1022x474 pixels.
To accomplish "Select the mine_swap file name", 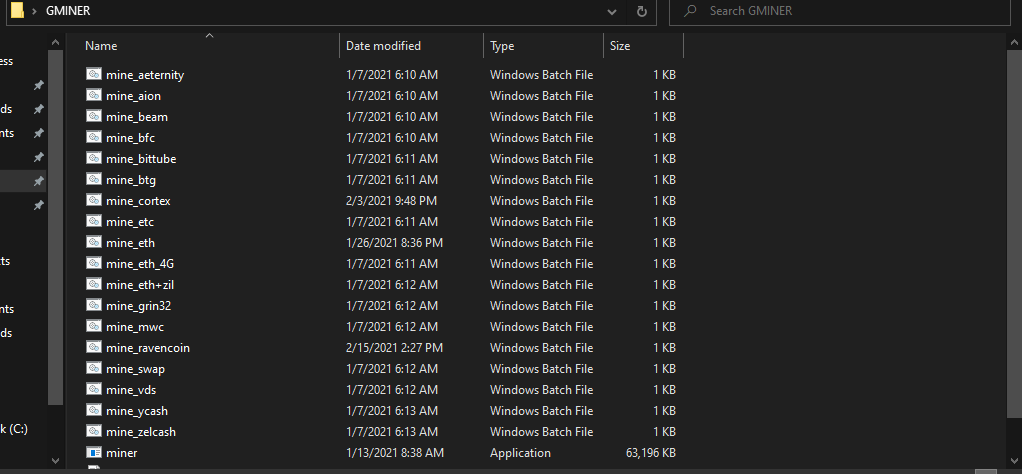I will pos(135,369).
